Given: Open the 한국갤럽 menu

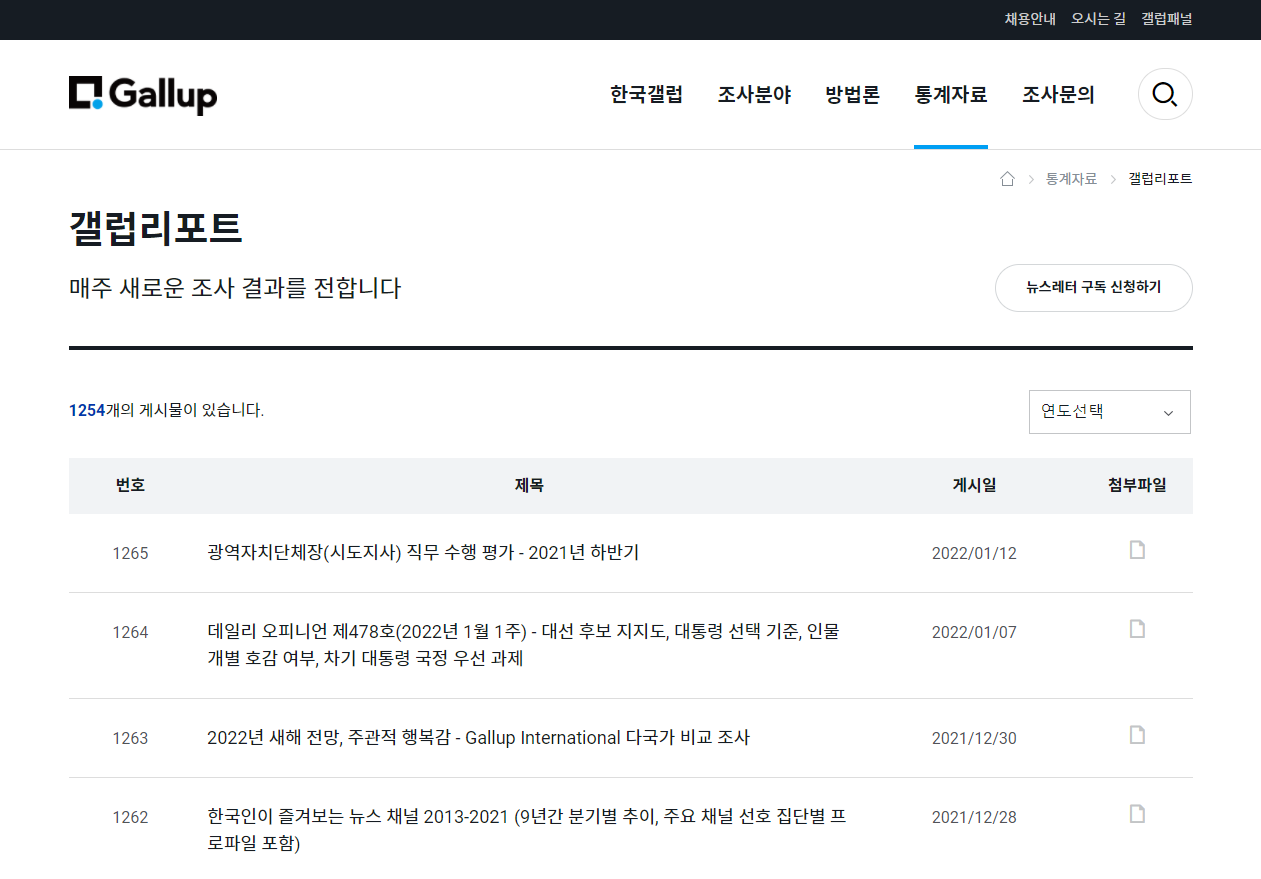Looking at the screenshot, I should (x=646, y=95).
